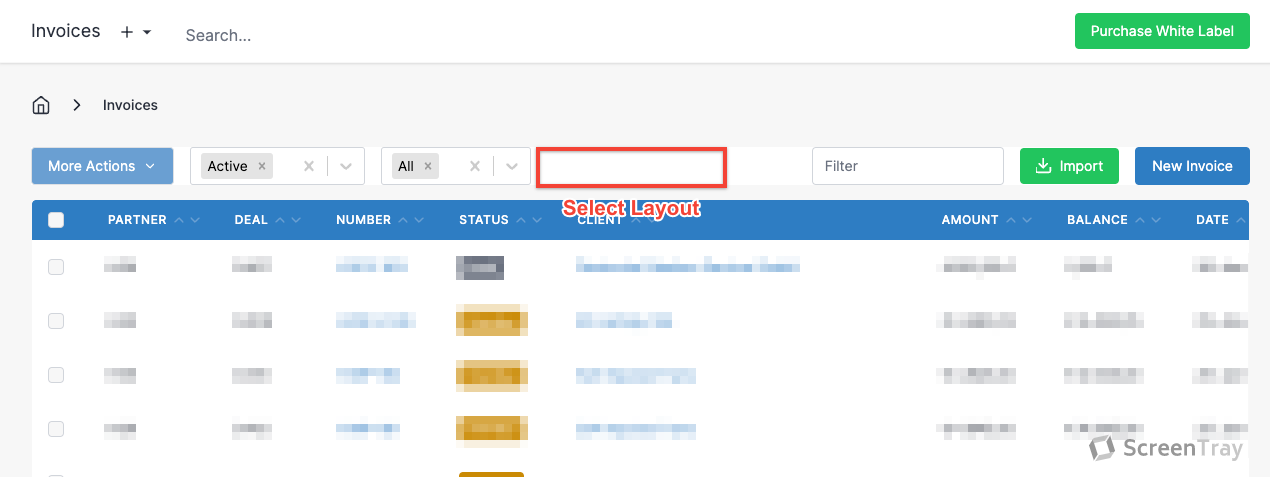Remove the All tag with its x
The height and width of the screenshot is (477, 1270).
coord(428,166)
